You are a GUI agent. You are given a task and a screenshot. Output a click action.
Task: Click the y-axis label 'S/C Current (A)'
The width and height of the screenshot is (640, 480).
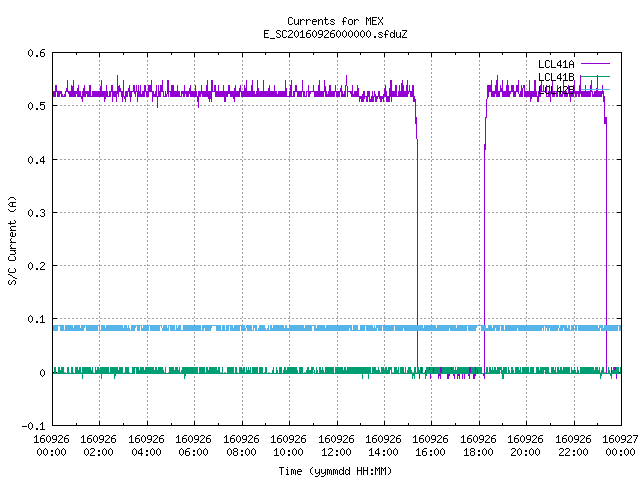12,241
